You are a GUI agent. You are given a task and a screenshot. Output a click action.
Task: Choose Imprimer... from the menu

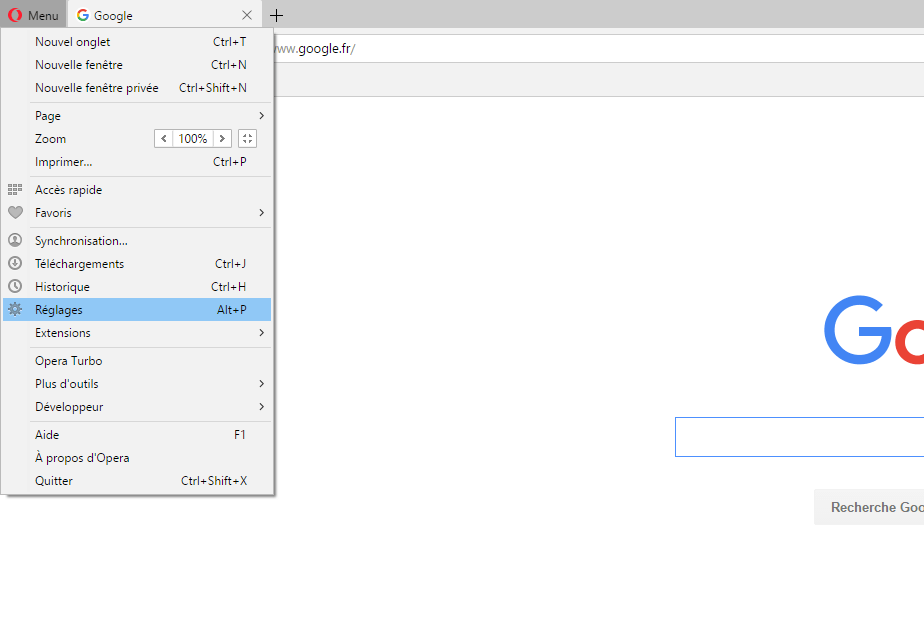(137, 161)
